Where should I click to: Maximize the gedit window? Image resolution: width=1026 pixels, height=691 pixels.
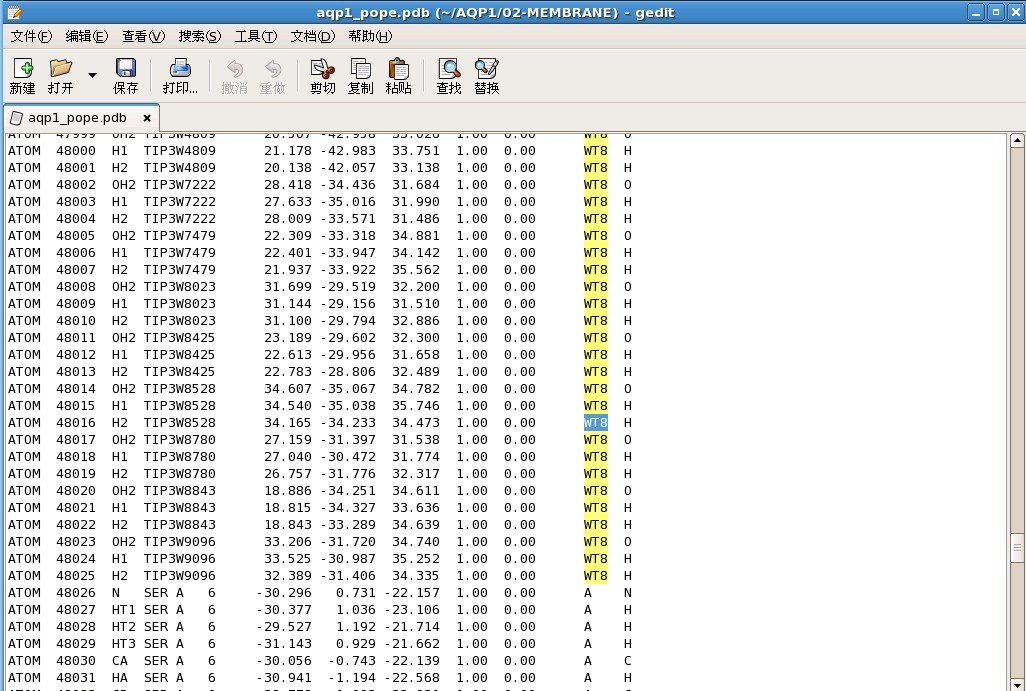[995, 12]
